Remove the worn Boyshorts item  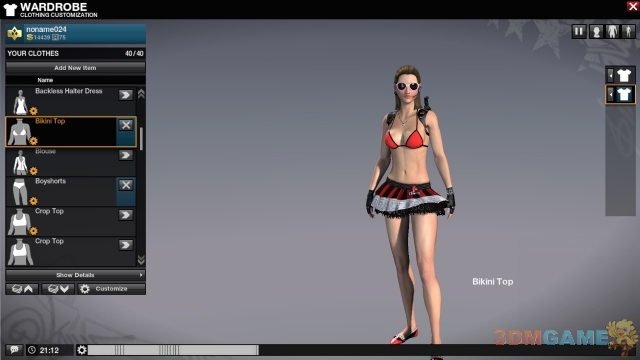[126, 185]
